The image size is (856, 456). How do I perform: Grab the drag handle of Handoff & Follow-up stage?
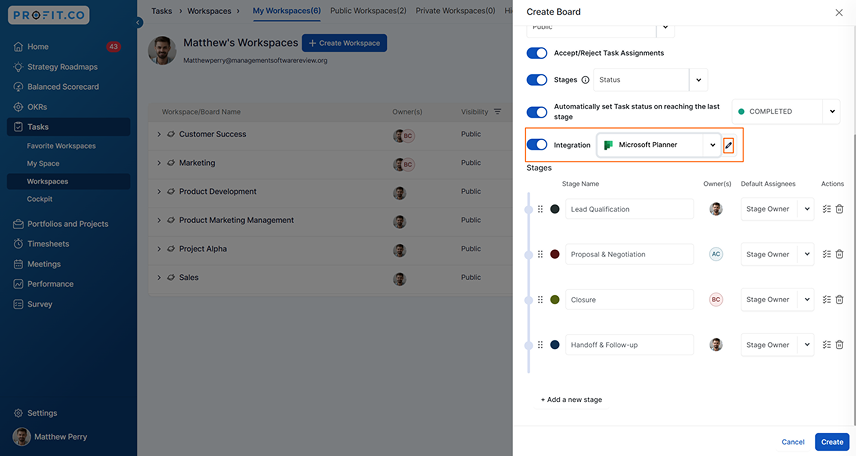pos(540,345)
